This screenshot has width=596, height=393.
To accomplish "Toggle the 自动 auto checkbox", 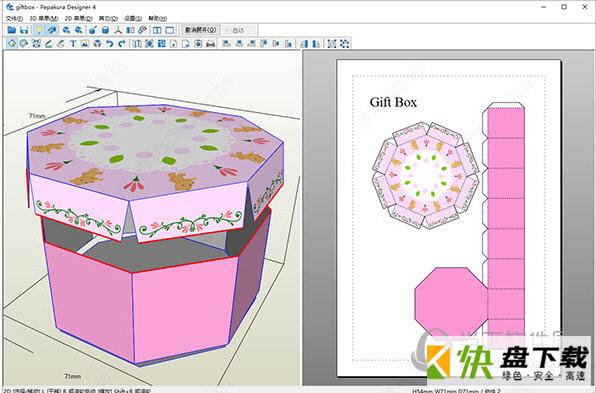I will [x=234, y=30].
